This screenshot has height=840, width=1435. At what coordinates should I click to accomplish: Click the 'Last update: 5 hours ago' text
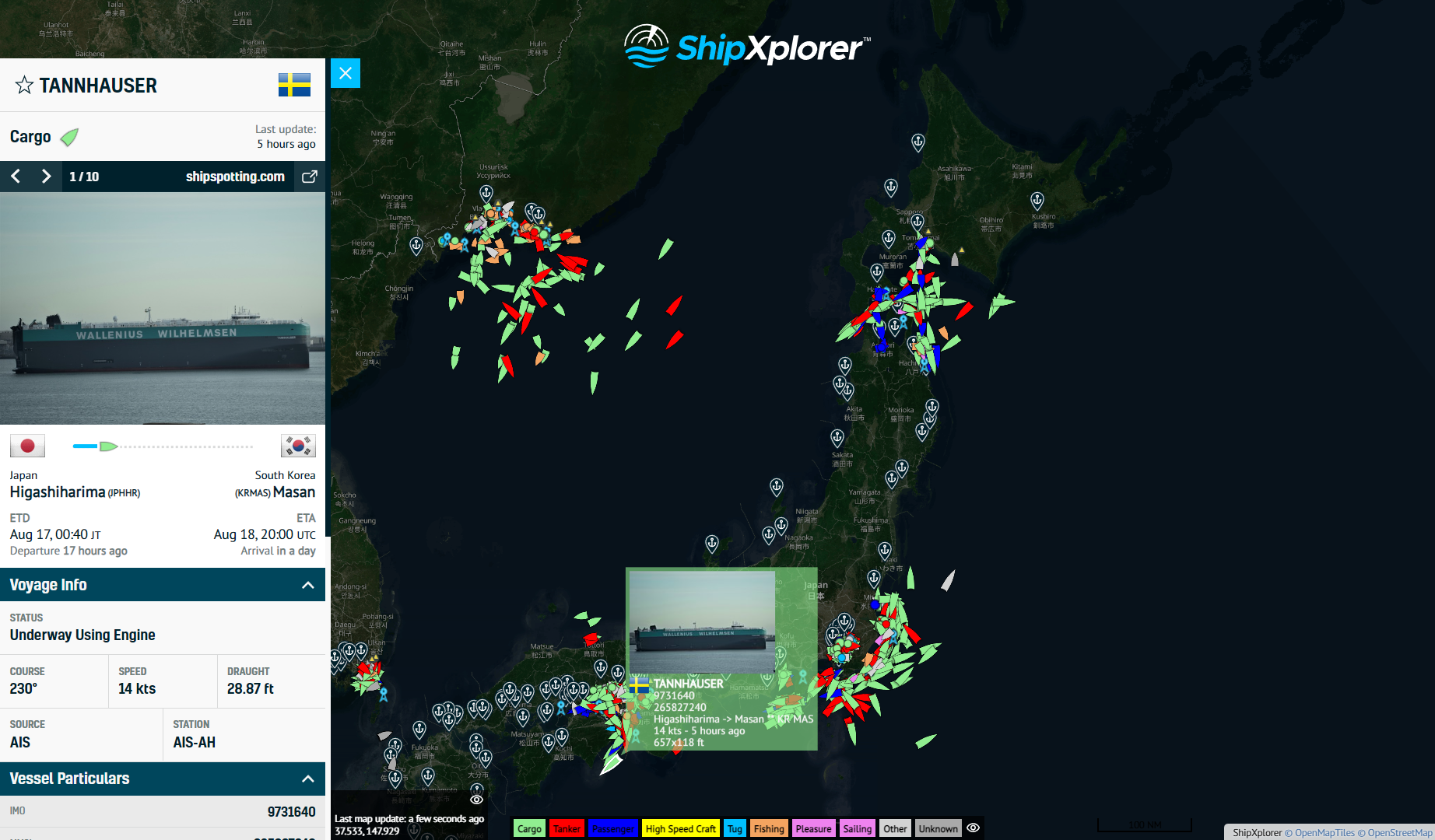pyautogui.click(x=286, y=136)
